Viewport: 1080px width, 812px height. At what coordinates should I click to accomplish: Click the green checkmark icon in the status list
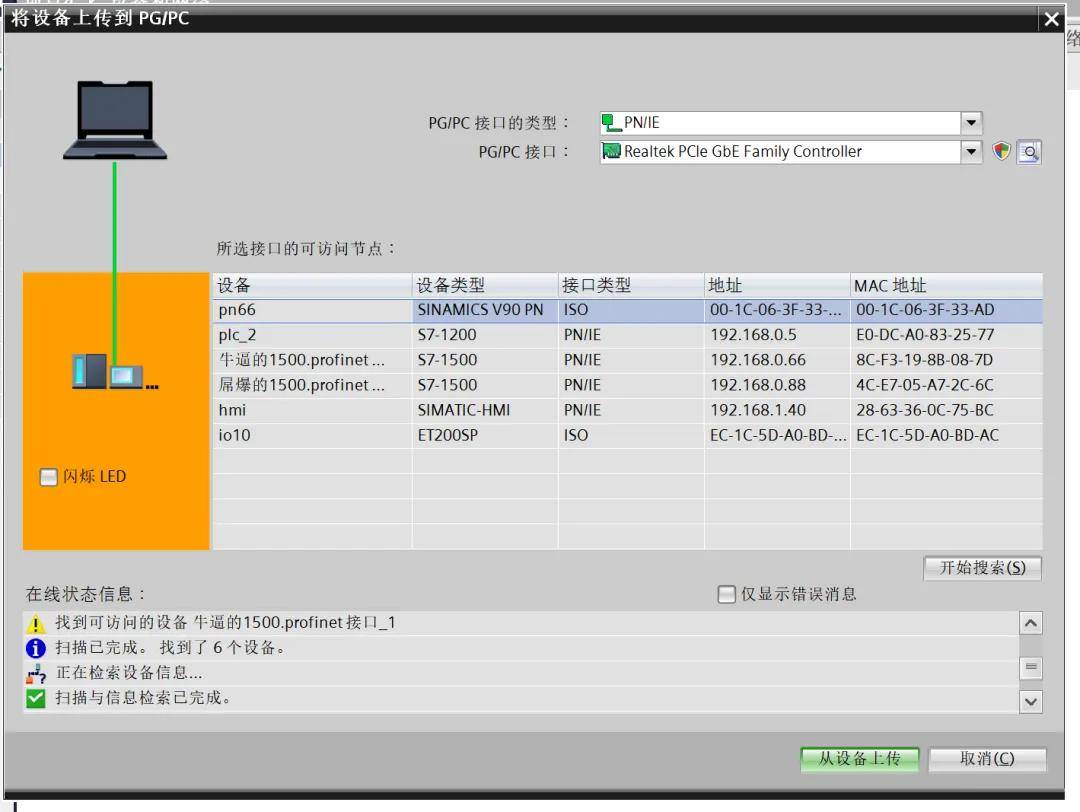(35, 698)
